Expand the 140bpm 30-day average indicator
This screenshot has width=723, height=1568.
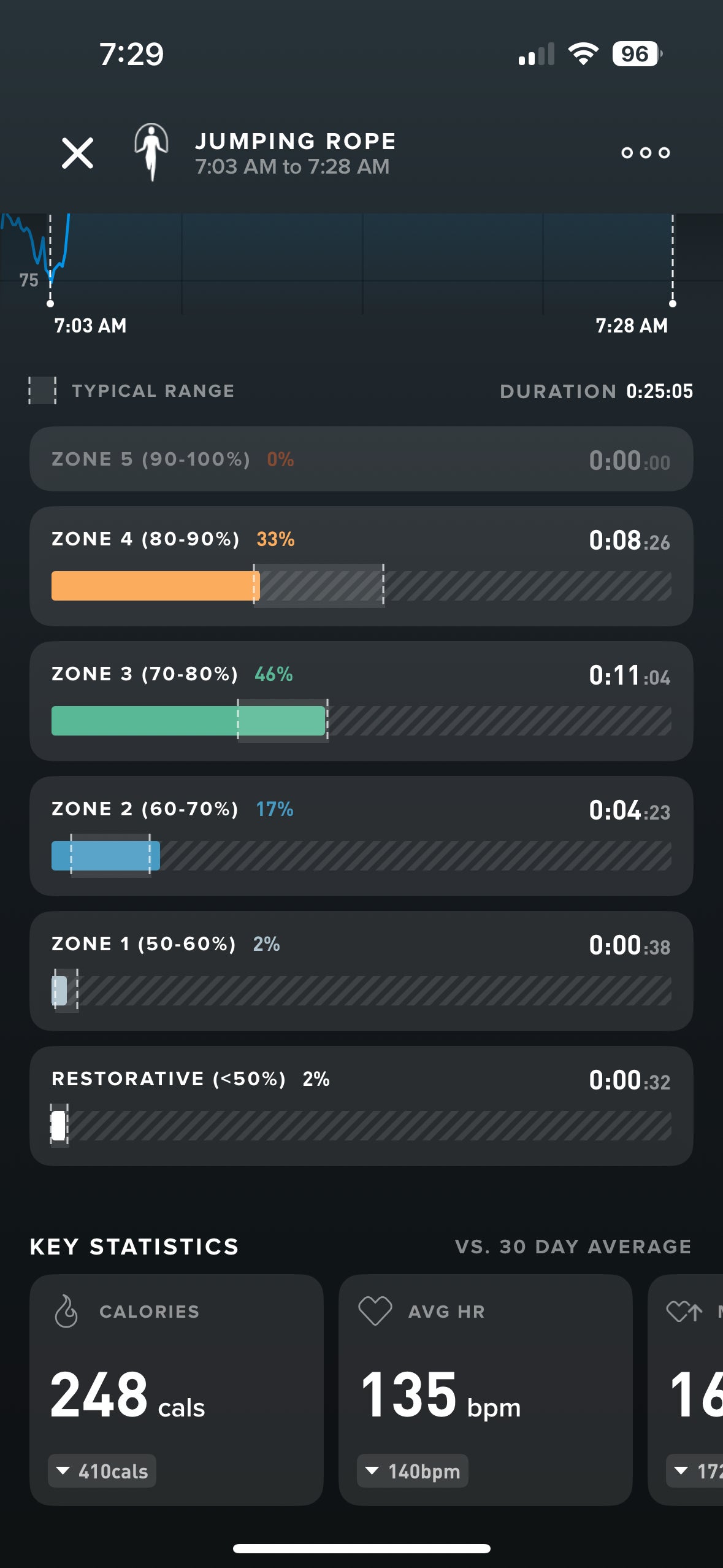coord(413,1470)
